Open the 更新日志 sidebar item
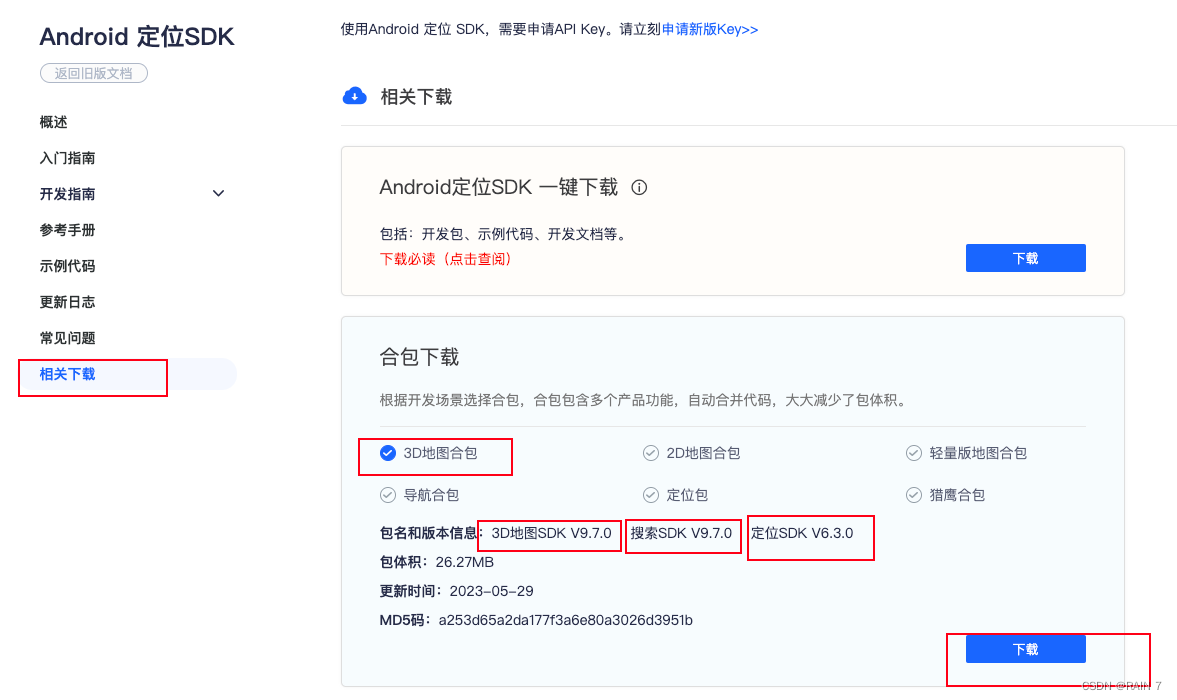This screenshot has width=1177, height=700. (x=68, y=302)
